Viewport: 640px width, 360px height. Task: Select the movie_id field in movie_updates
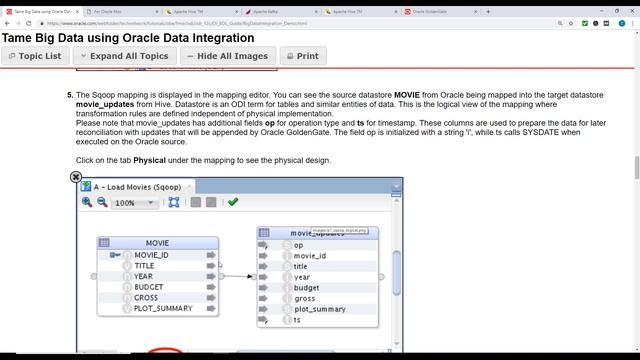click(310, 256)
